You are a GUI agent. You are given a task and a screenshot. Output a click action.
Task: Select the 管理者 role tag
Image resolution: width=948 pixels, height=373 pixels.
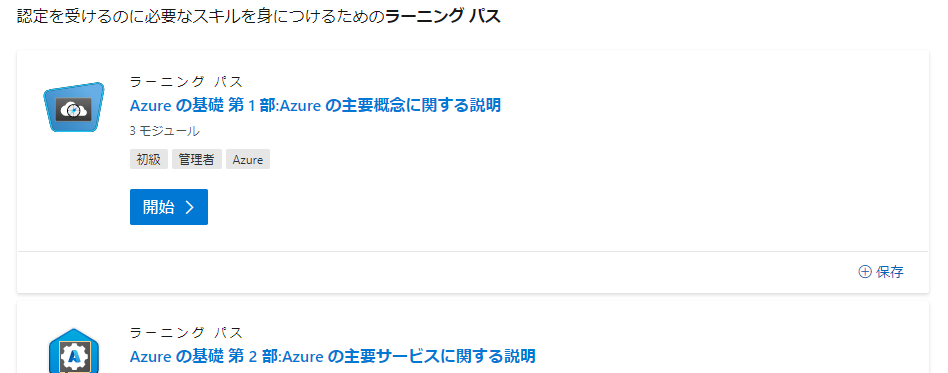[196, 159]
